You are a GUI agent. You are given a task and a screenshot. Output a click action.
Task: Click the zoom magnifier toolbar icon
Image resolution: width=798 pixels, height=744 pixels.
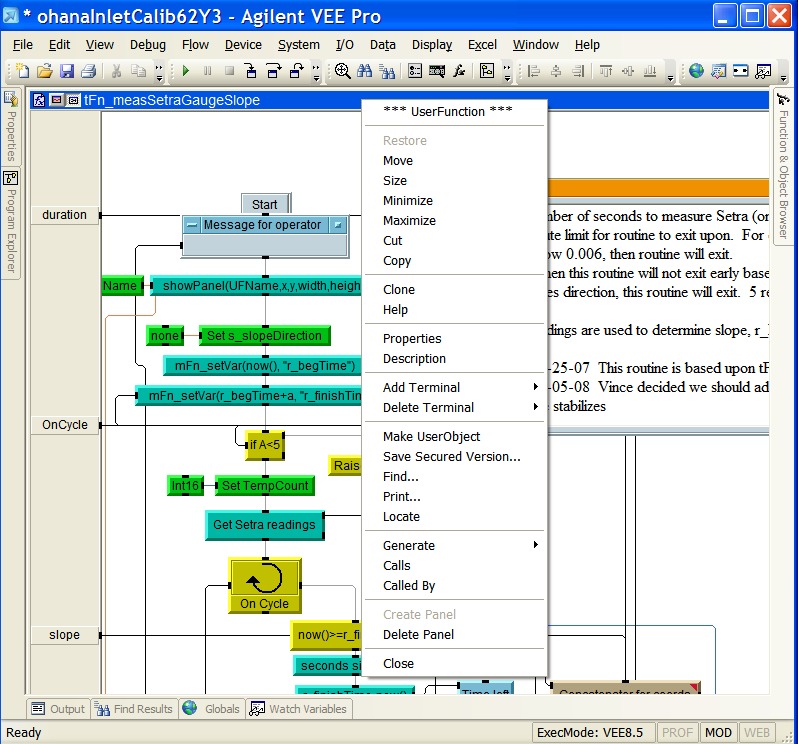[x=343, y=71]
